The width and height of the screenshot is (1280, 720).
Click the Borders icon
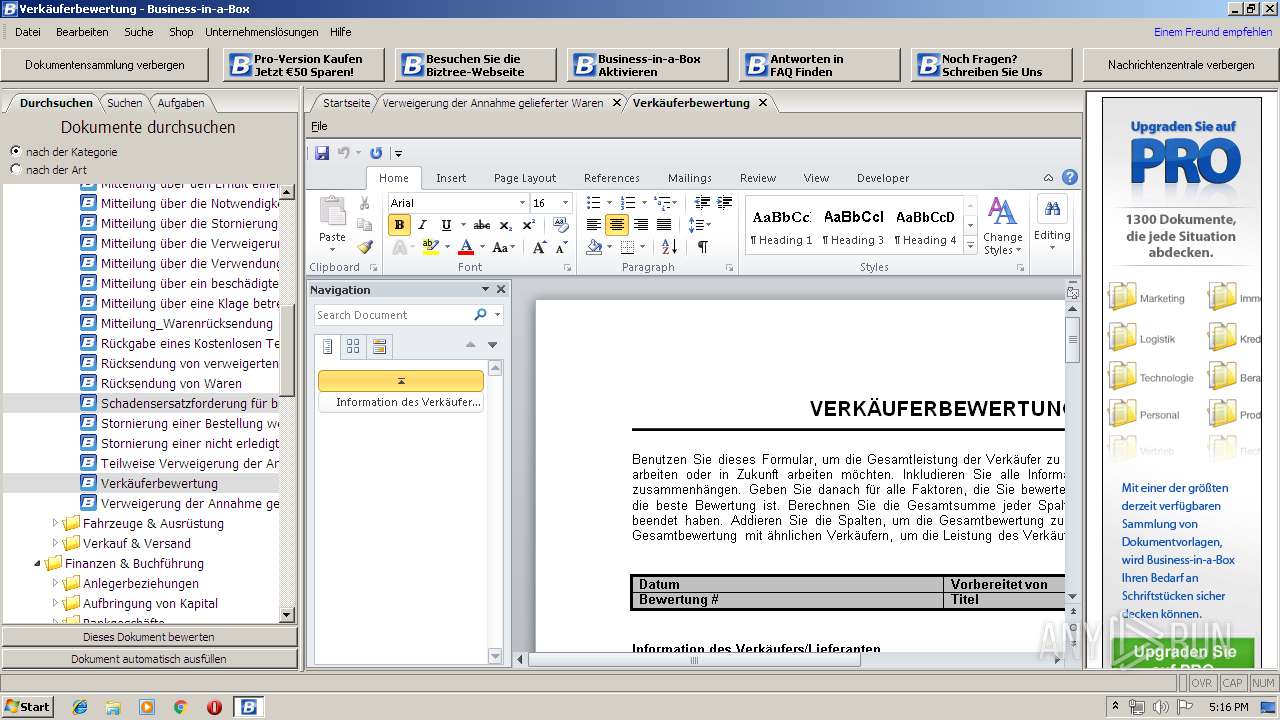pos(627,247)
